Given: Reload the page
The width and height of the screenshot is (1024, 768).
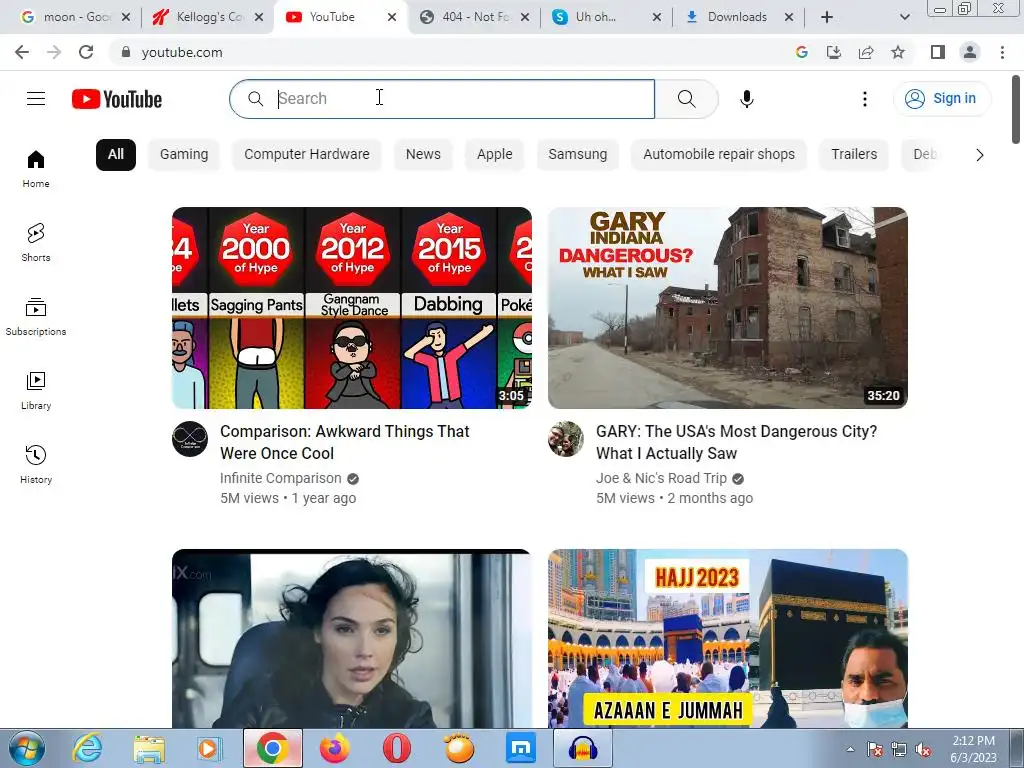Looking at the screenshot, I should 86,52.
